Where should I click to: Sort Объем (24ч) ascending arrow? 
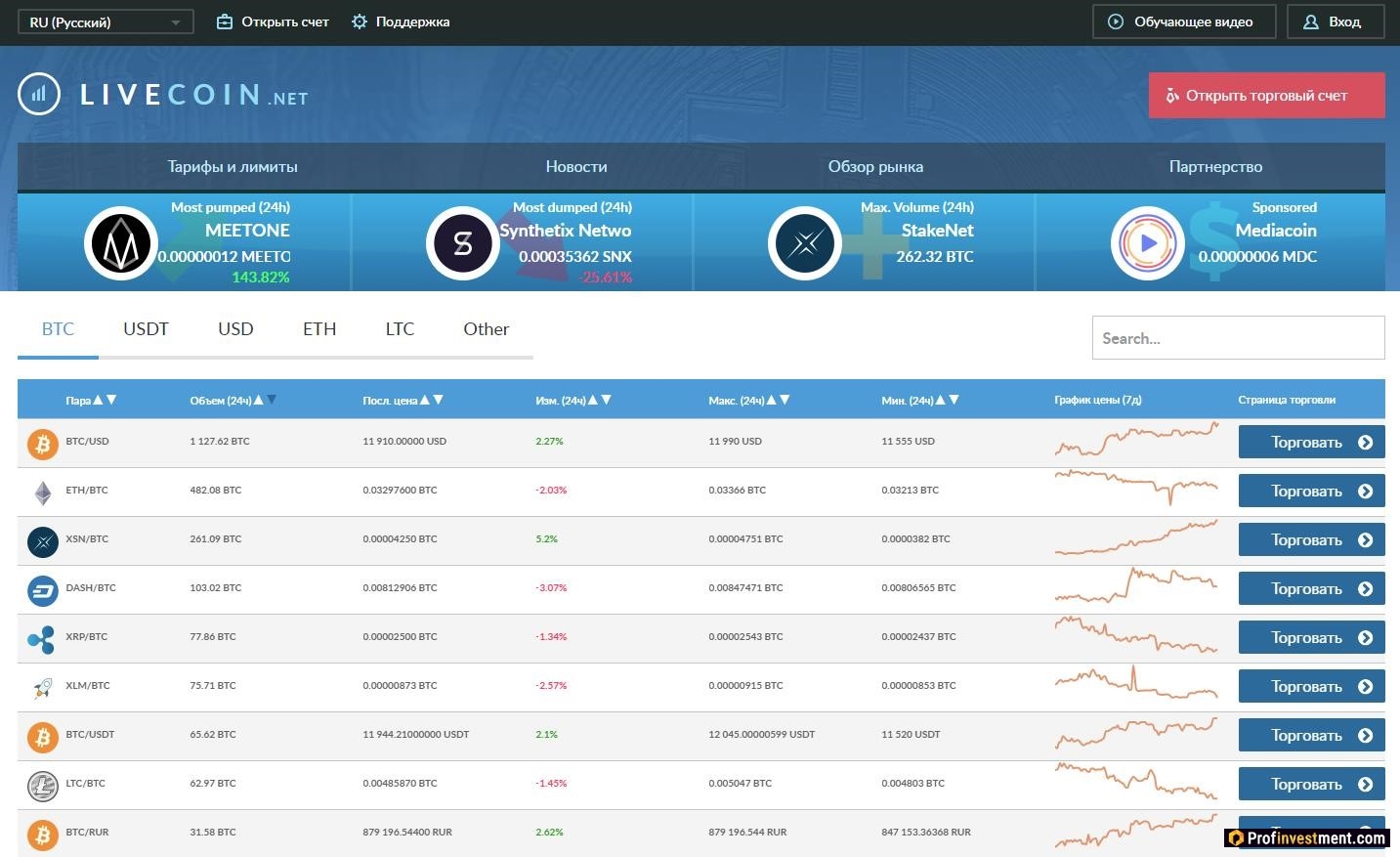pyautogui.click(x=258, y=400)
